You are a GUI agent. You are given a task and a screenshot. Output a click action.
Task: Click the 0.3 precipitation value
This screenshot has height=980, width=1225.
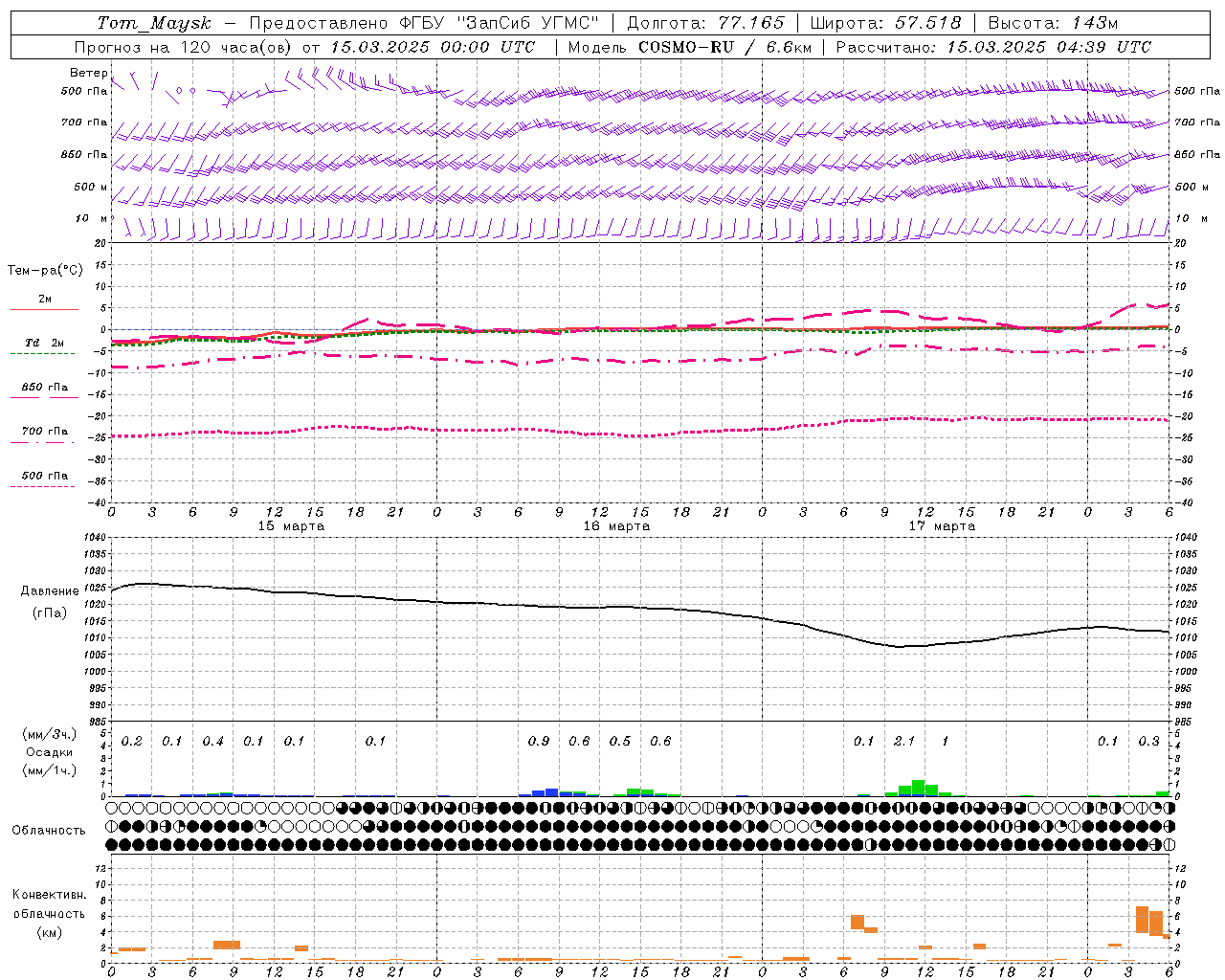click(1148, 742)
